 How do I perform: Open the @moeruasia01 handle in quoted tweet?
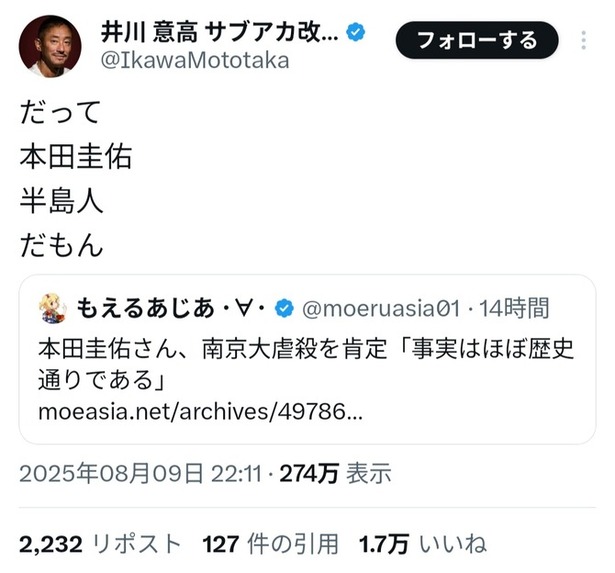click(381, 308)
